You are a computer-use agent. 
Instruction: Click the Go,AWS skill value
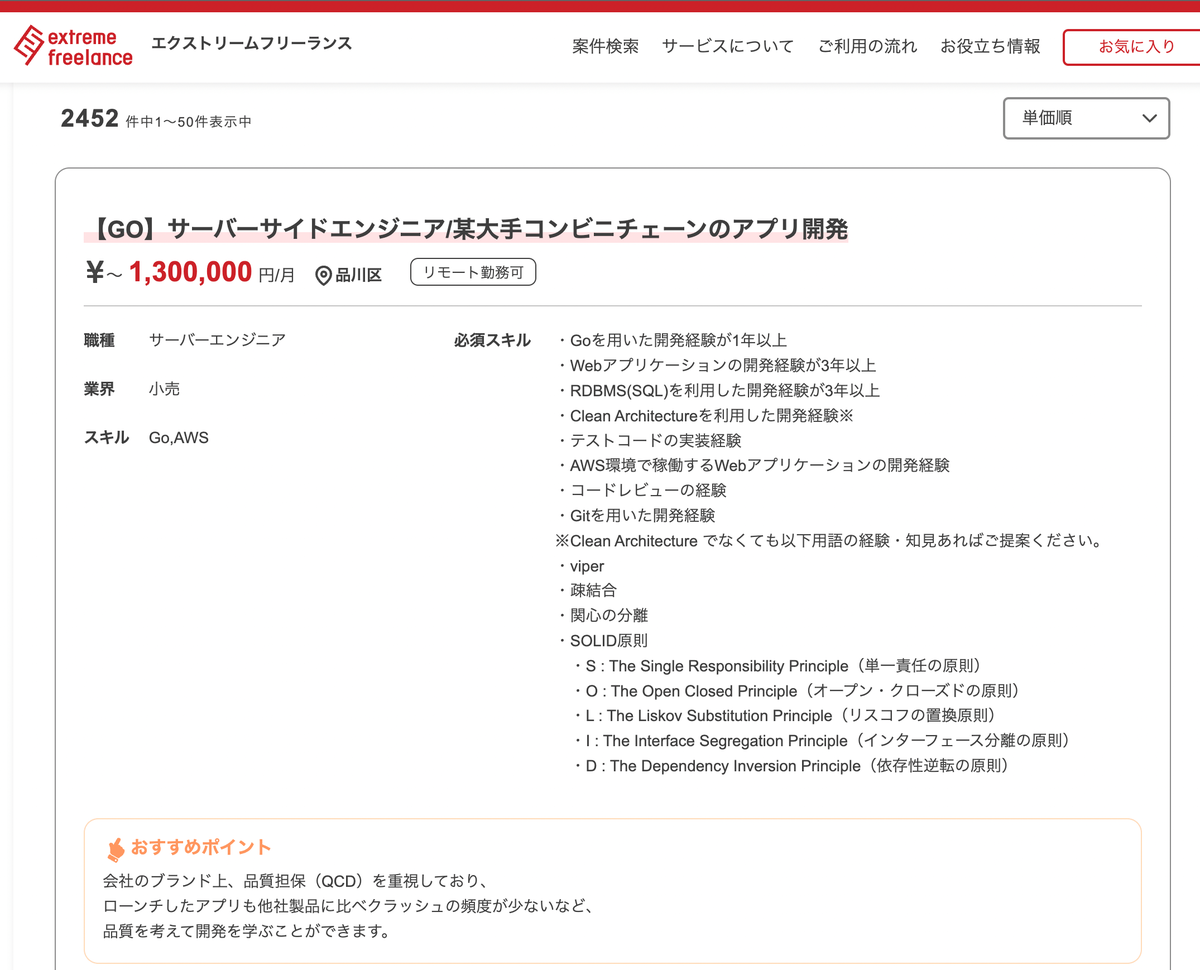point(179,438)
